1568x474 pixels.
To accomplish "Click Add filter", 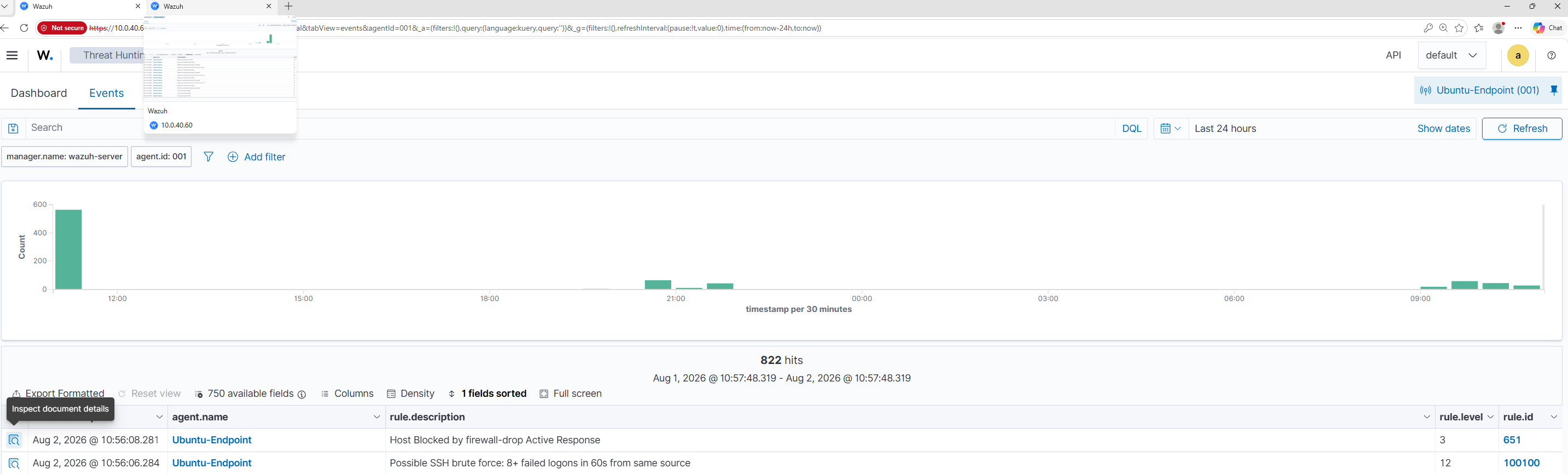I will point(256,157).
